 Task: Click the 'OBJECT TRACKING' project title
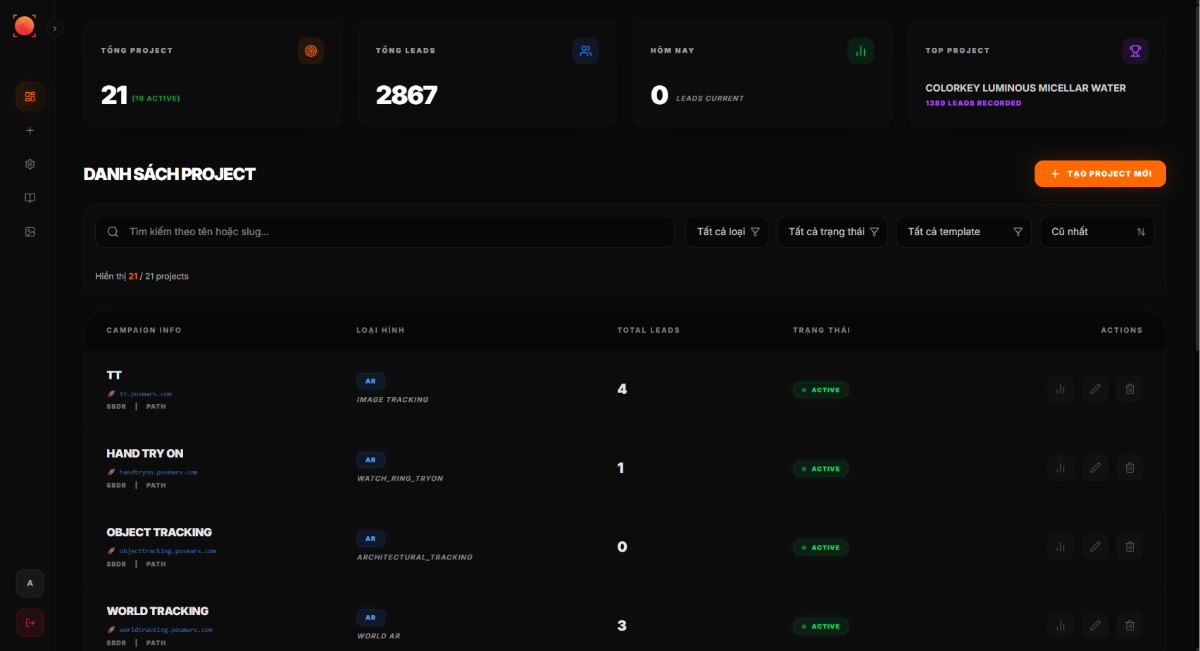click(x=159, y=532)
